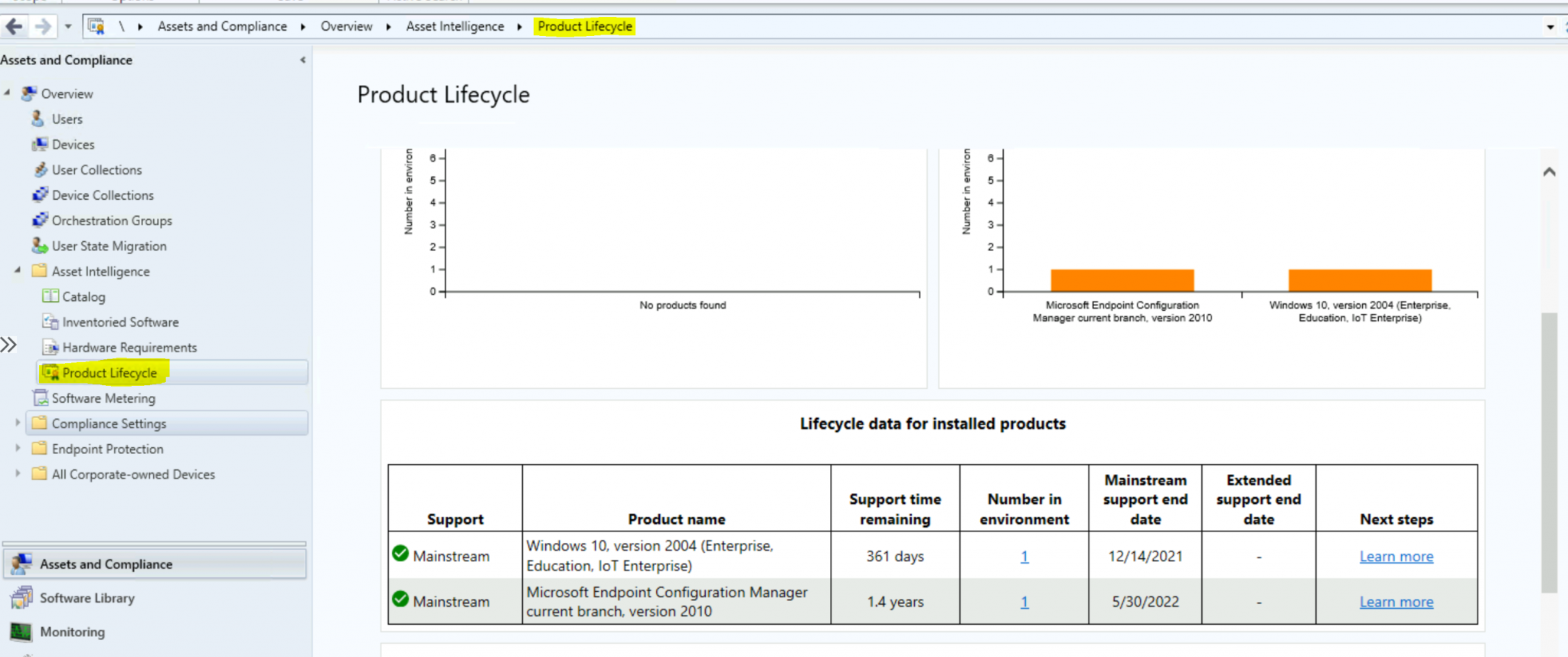Click the Device Collections icon
The height and width of the screenshot is (657, 1568).
40,194
